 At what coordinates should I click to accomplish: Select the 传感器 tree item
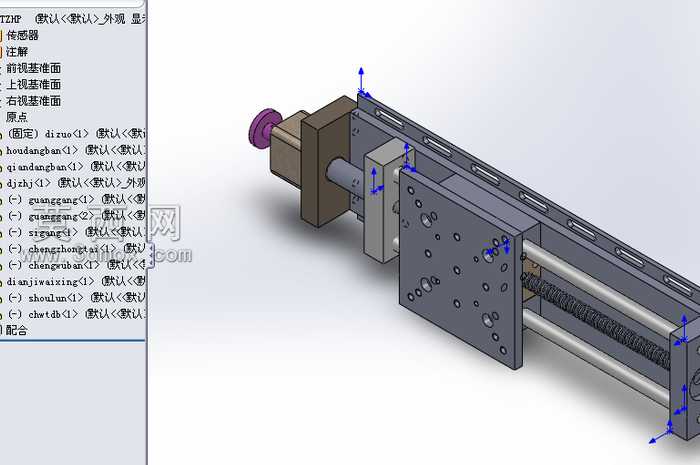tap(22, 35)
